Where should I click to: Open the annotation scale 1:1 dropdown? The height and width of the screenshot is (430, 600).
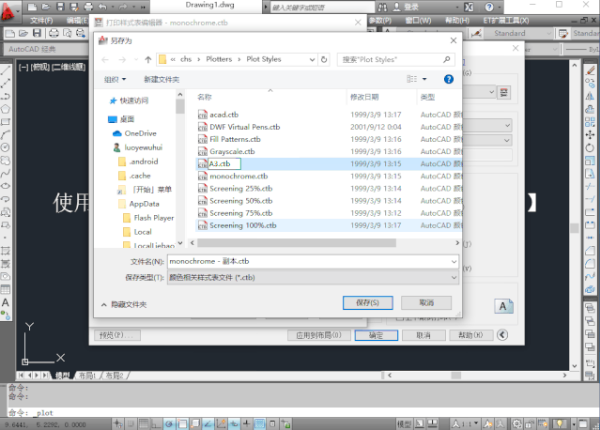tap(465, 424)
